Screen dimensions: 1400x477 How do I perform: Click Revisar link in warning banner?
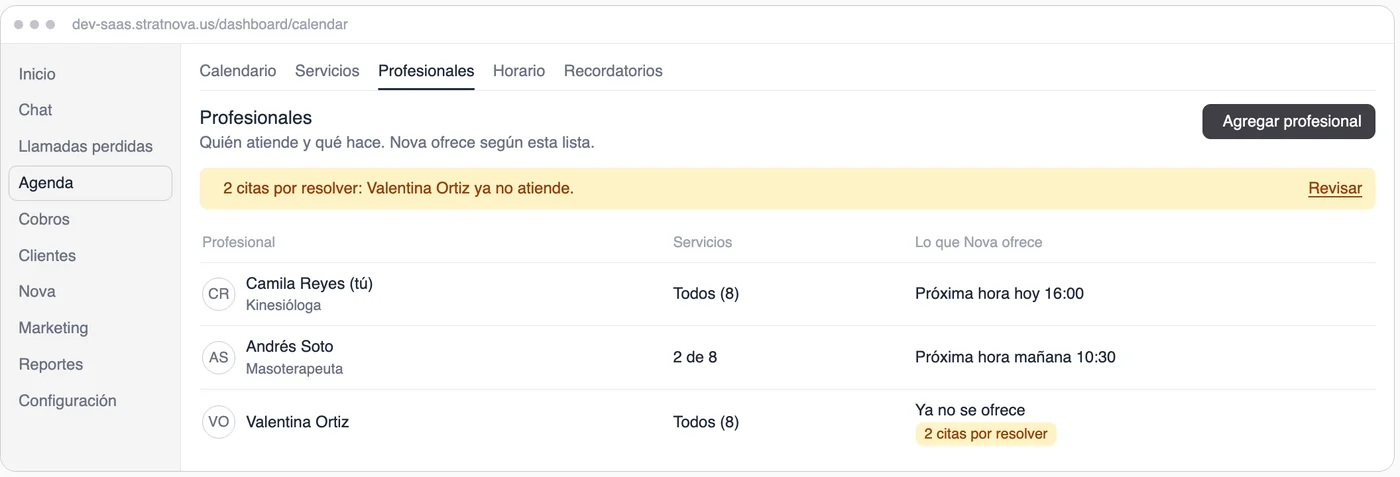coord(1335,188)
